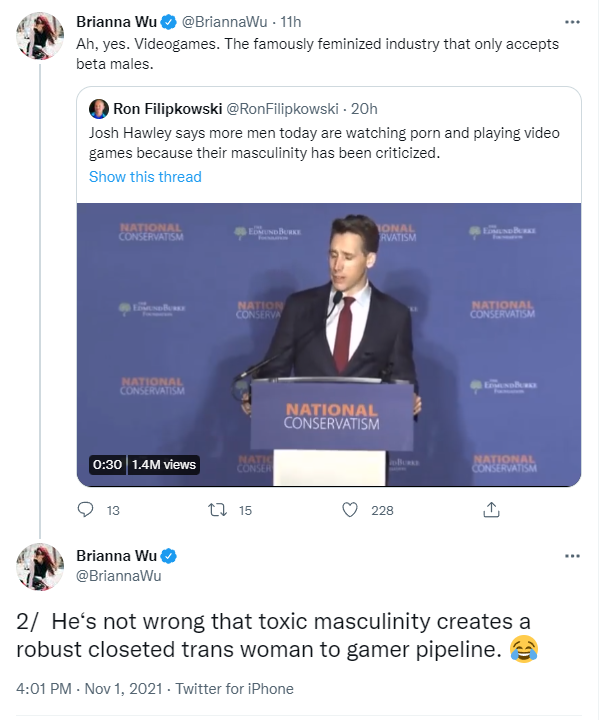This screenshot has height=720, width=600.
Task: Open the 4:01 PM Nov 1, 2021 timestamp
Action: [x=90, y=689]
